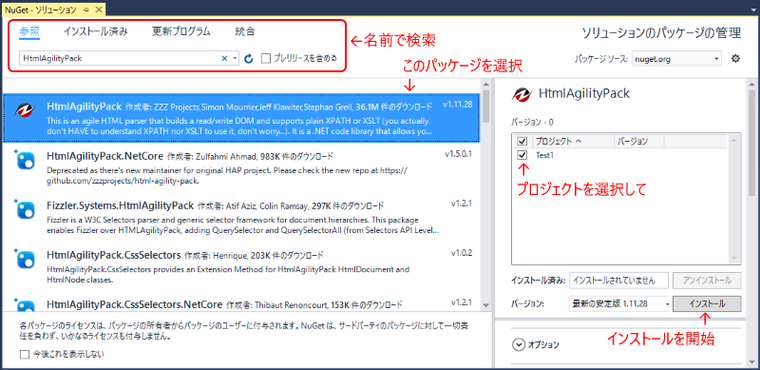Screen dimensions: 760x370
Task: Click the アンインストール button
Action: [x=707, y=280]
